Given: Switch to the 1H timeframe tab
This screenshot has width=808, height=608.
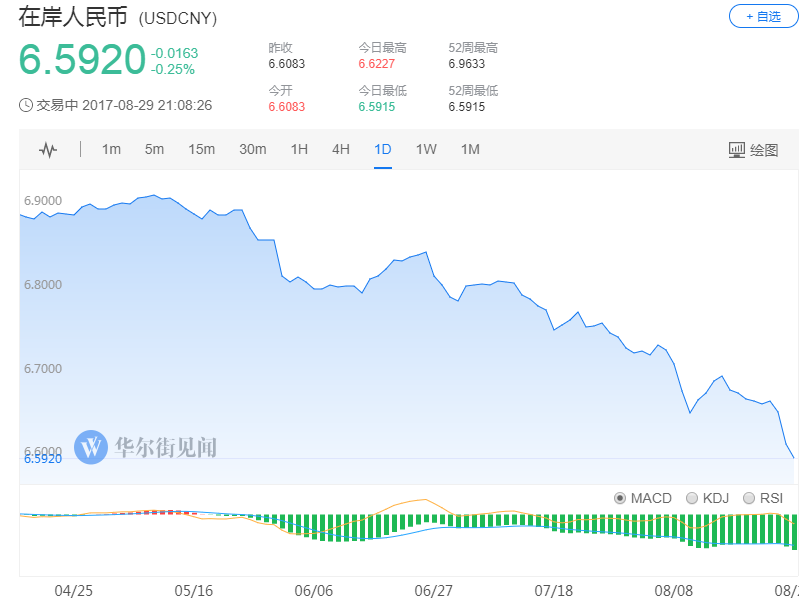Looking at the screenshot, I should click(x=298, y=149).
